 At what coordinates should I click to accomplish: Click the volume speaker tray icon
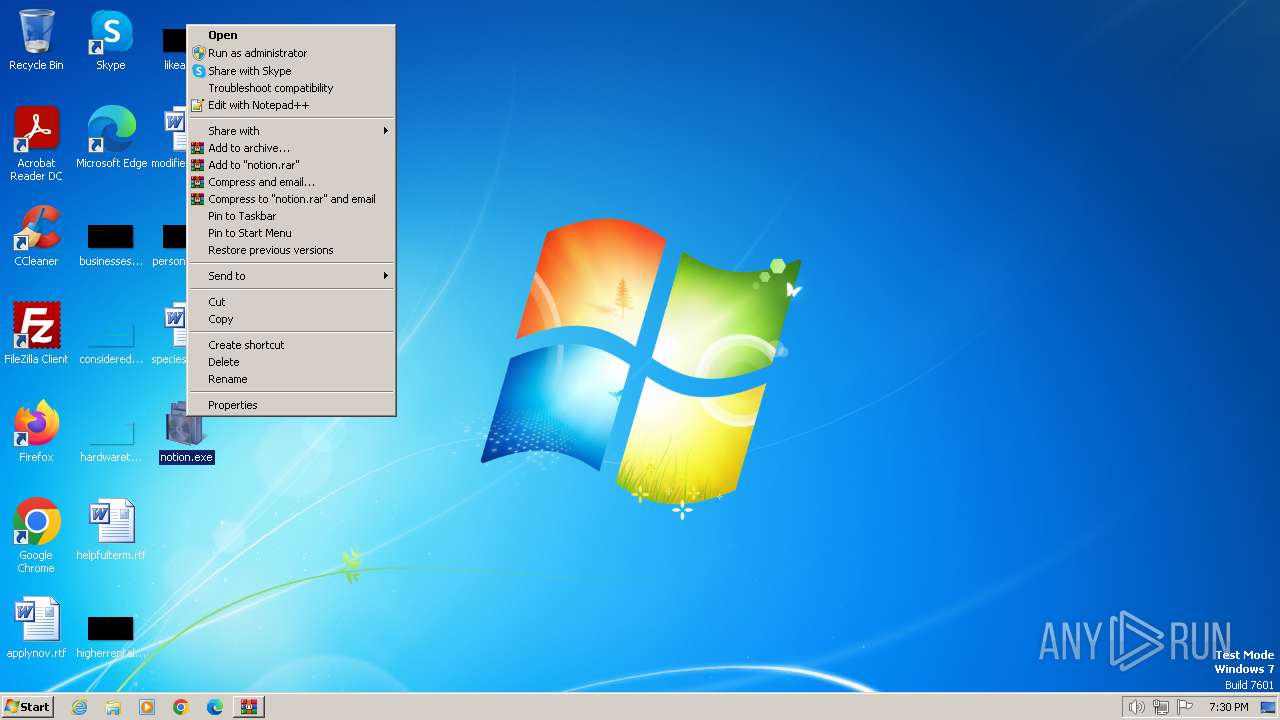pyautogui.click(x=1136, y=707)
